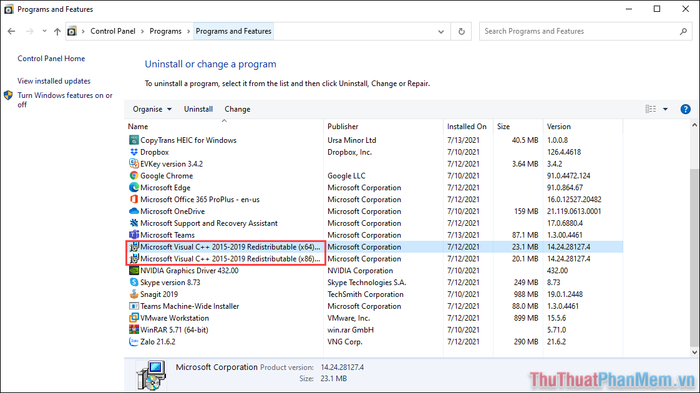Select the Visual C++ Redistributable (x86) icon
The width and height of the screenshot is (700, 393).
[133, 259]
